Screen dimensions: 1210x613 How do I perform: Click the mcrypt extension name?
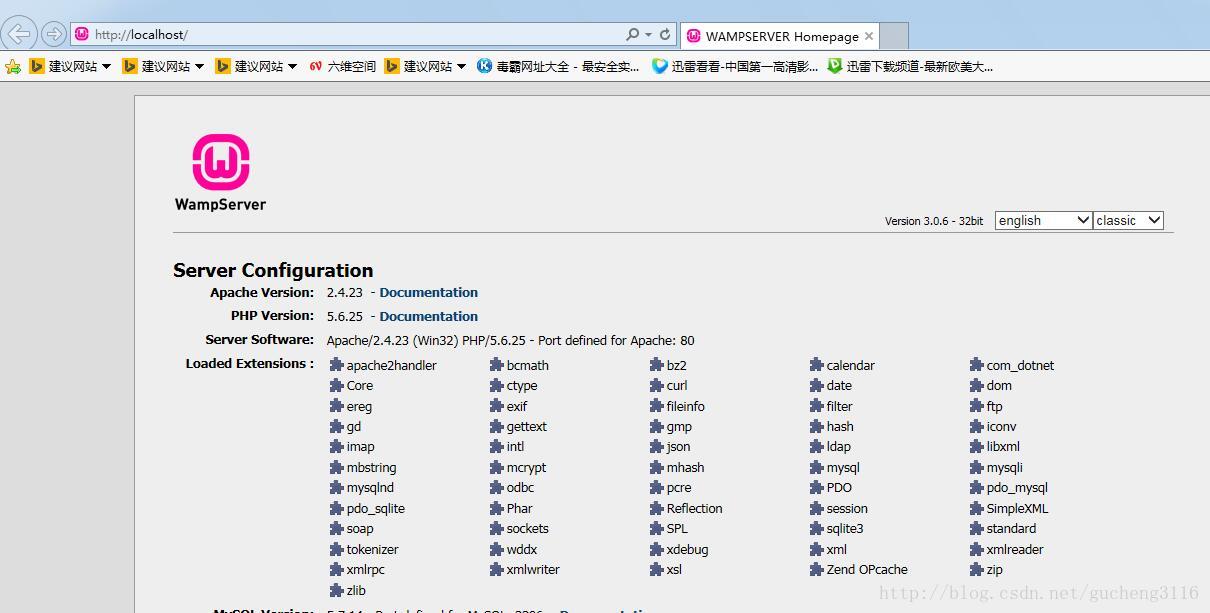coord(527,468)
